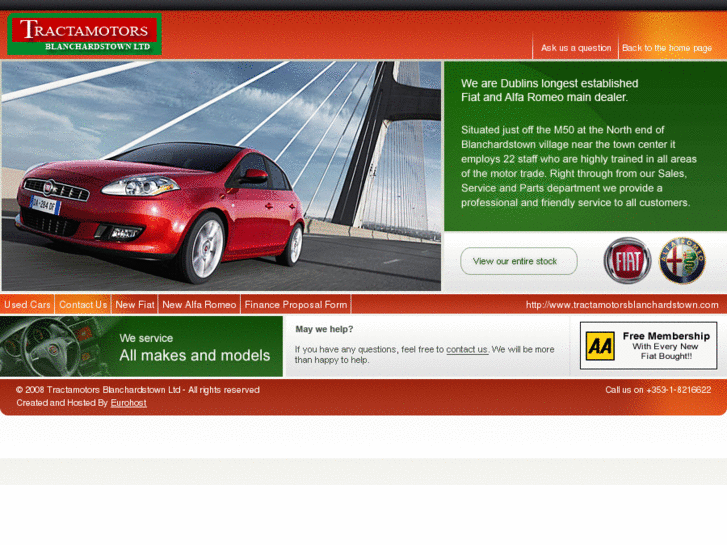Open the Eurohost footer link
This screenshot has width=727, height=545.
[x=128, y=403]
